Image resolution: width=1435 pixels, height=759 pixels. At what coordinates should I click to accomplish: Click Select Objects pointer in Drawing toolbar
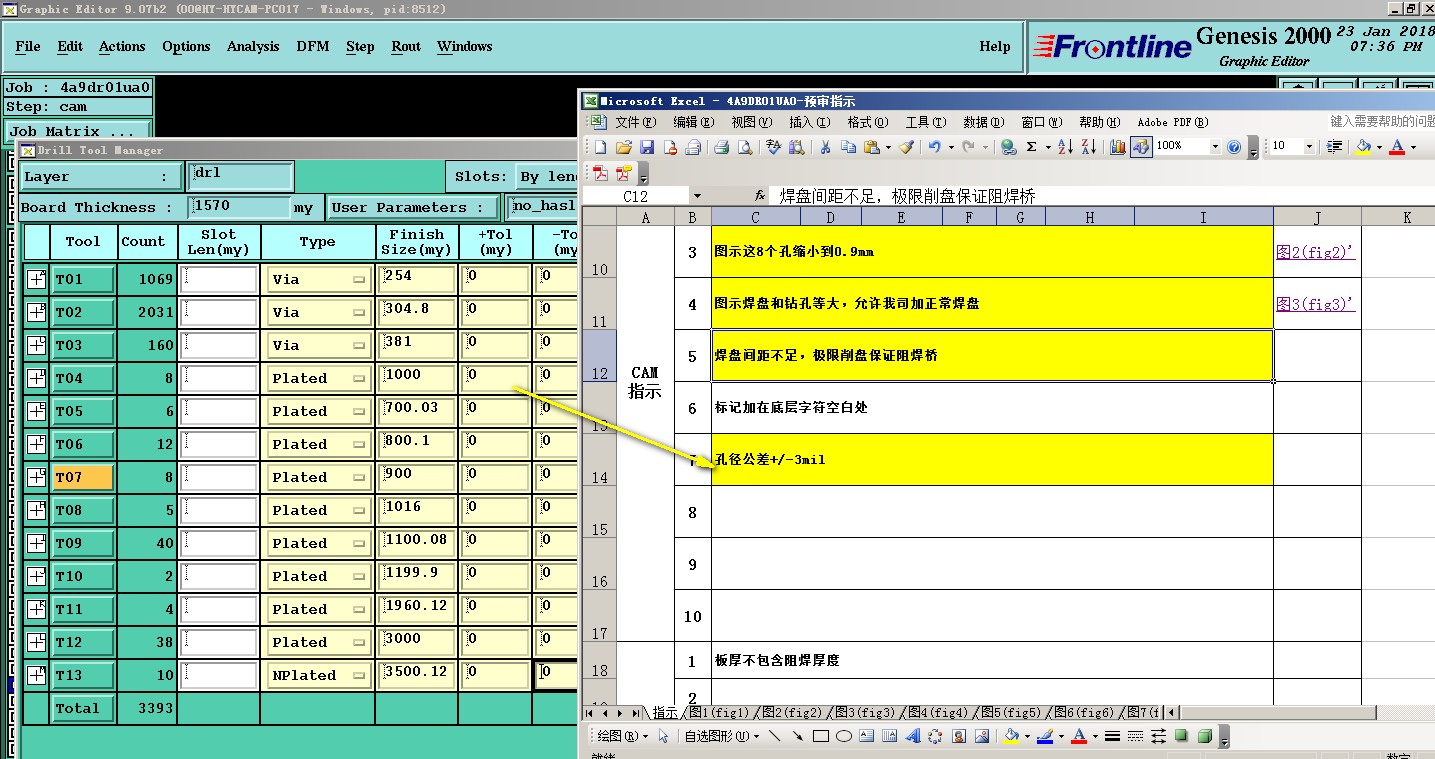pos(663,736)
